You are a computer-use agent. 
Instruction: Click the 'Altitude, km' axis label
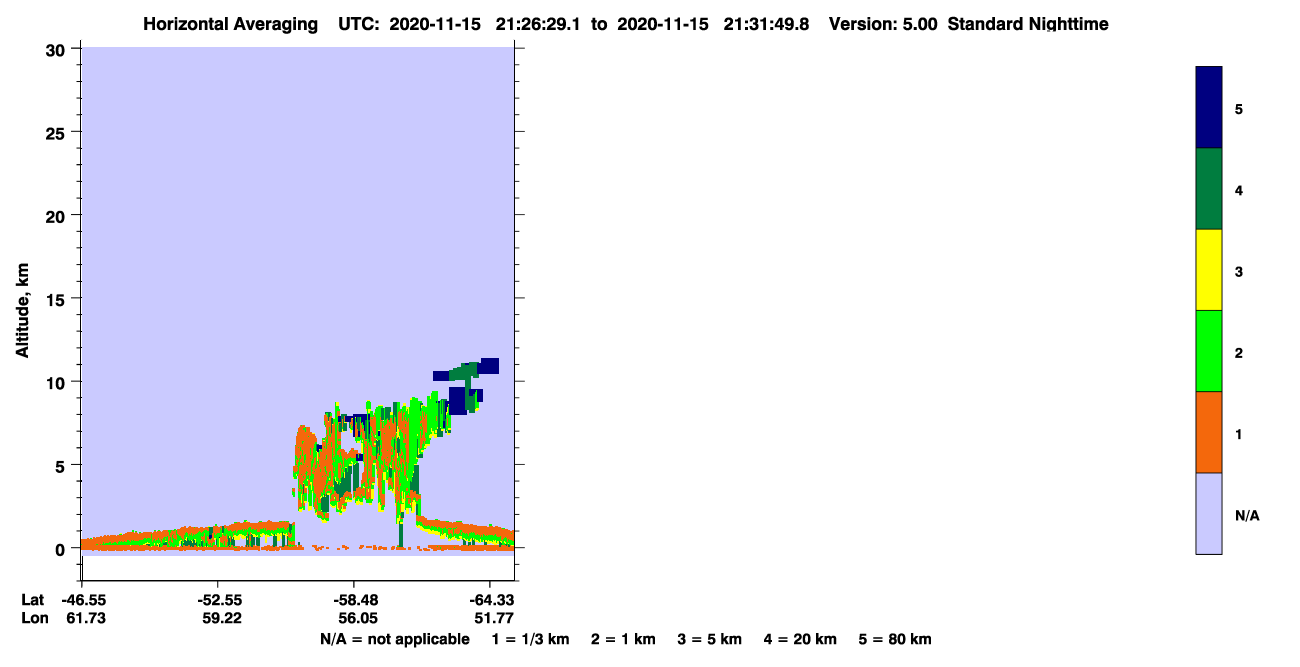point(22,311)
